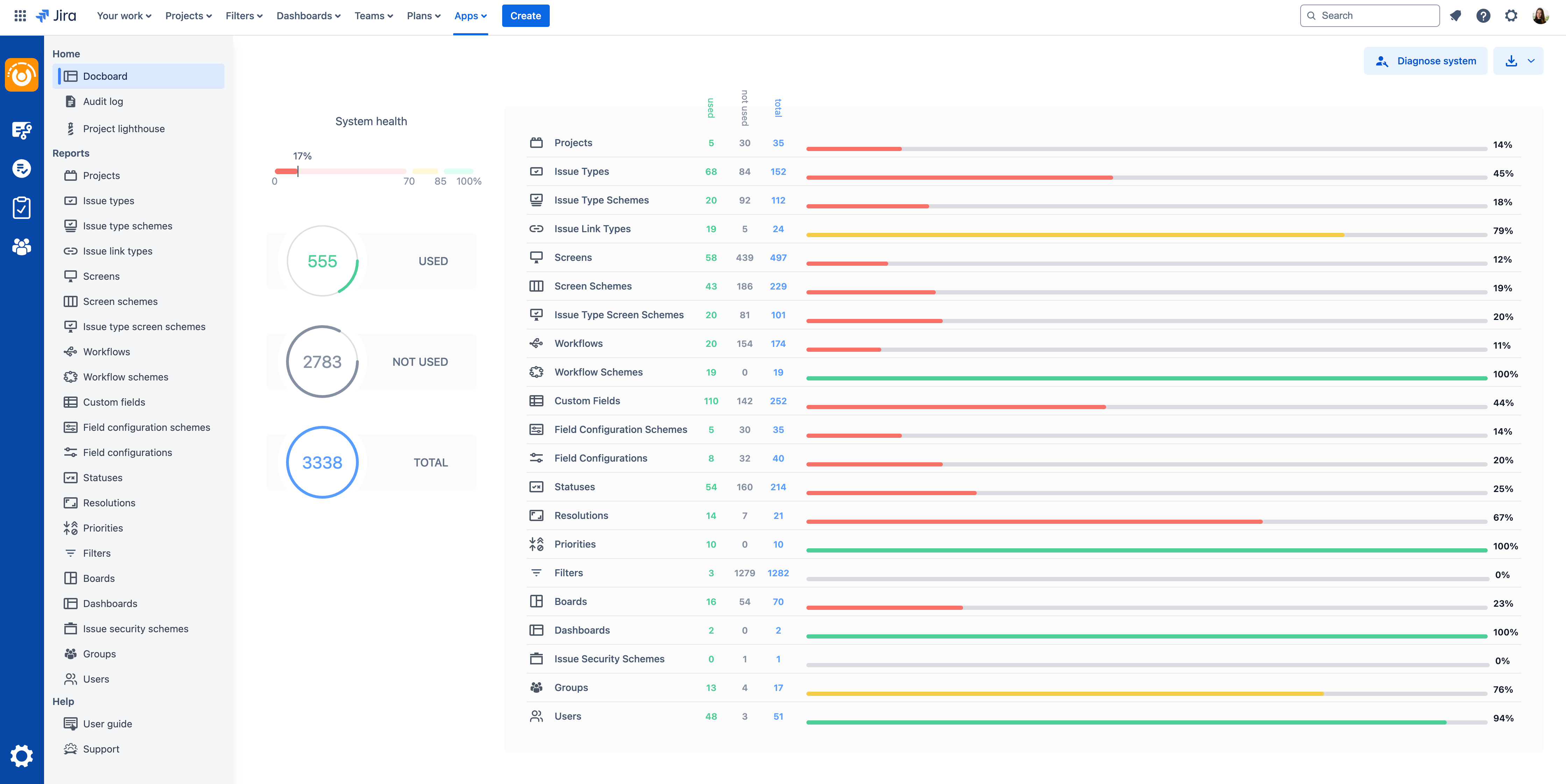This screenshot has width=1566, height=784.
Task: Open the Apps menu
Action: click(x=470, y=15)
